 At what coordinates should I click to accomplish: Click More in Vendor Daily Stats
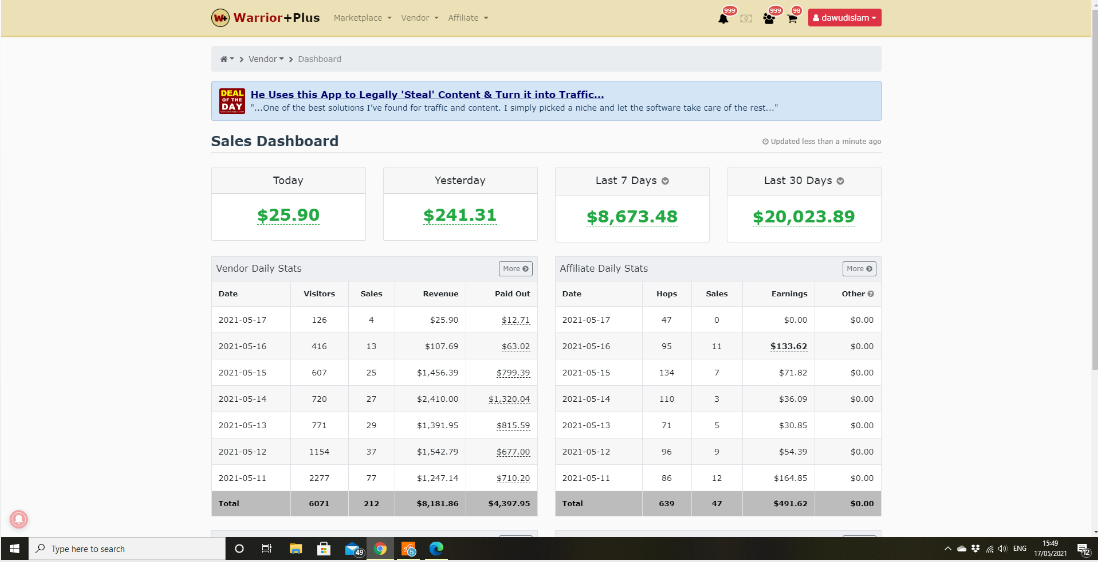tap(515, 269)
